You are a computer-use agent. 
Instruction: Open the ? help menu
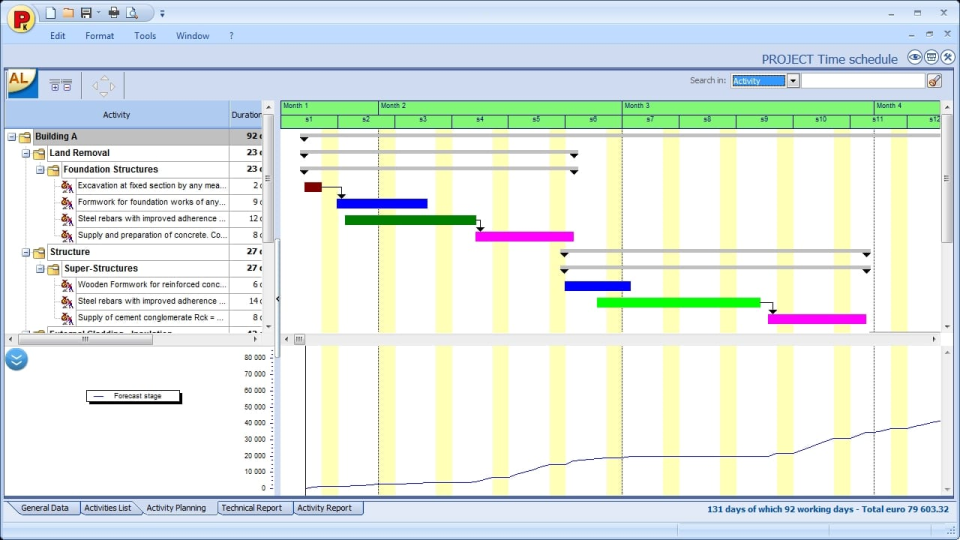tap(231, 36)
